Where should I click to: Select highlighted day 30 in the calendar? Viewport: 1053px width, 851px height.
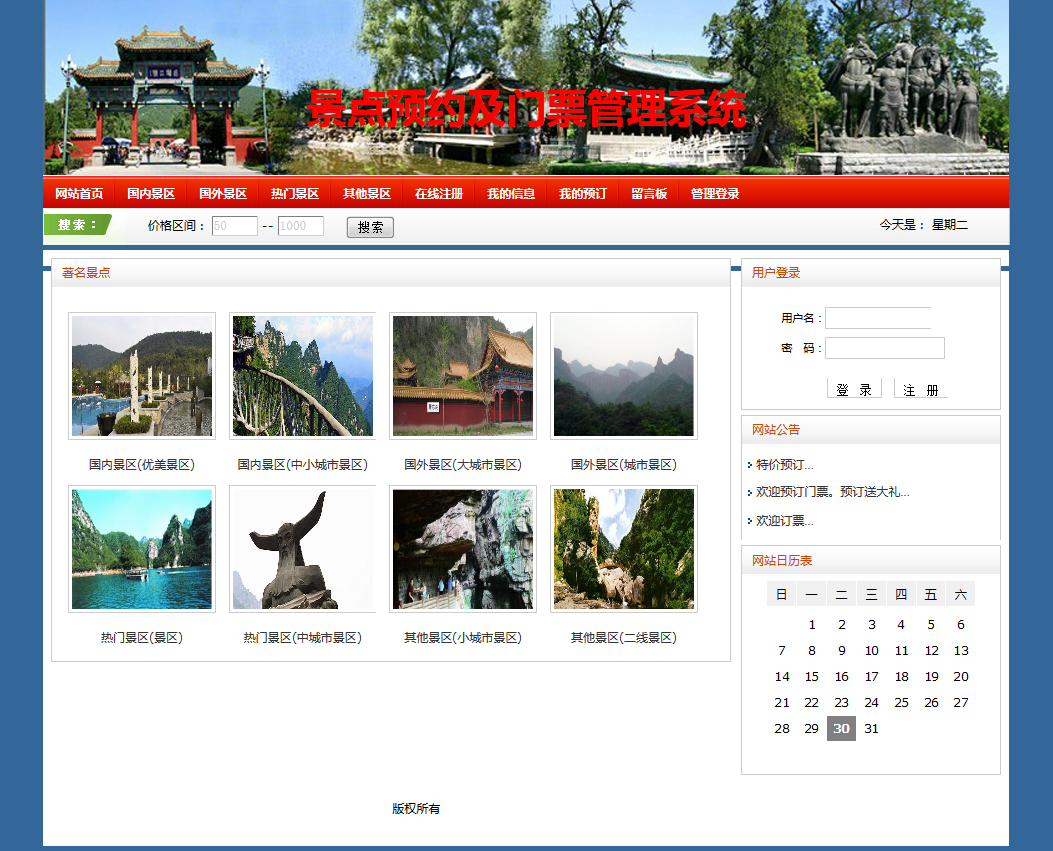(x=841, y=728)
